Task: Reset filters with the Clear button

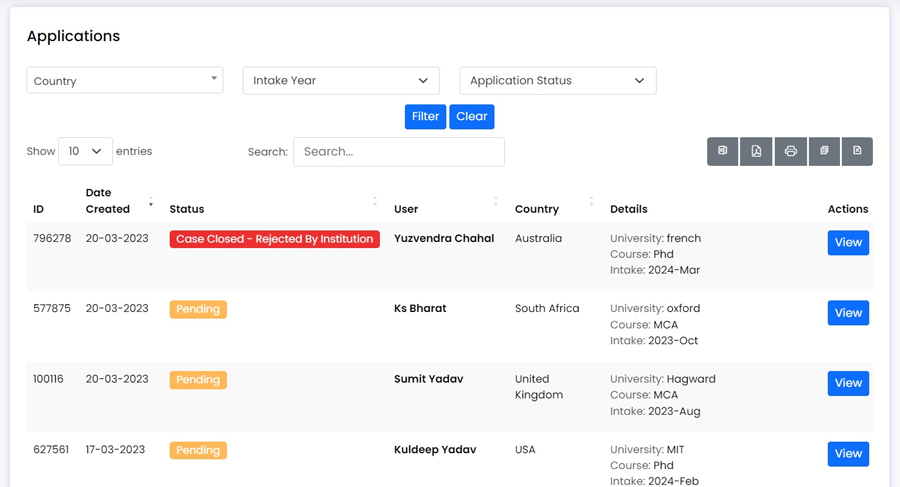Action: [472, 117]
